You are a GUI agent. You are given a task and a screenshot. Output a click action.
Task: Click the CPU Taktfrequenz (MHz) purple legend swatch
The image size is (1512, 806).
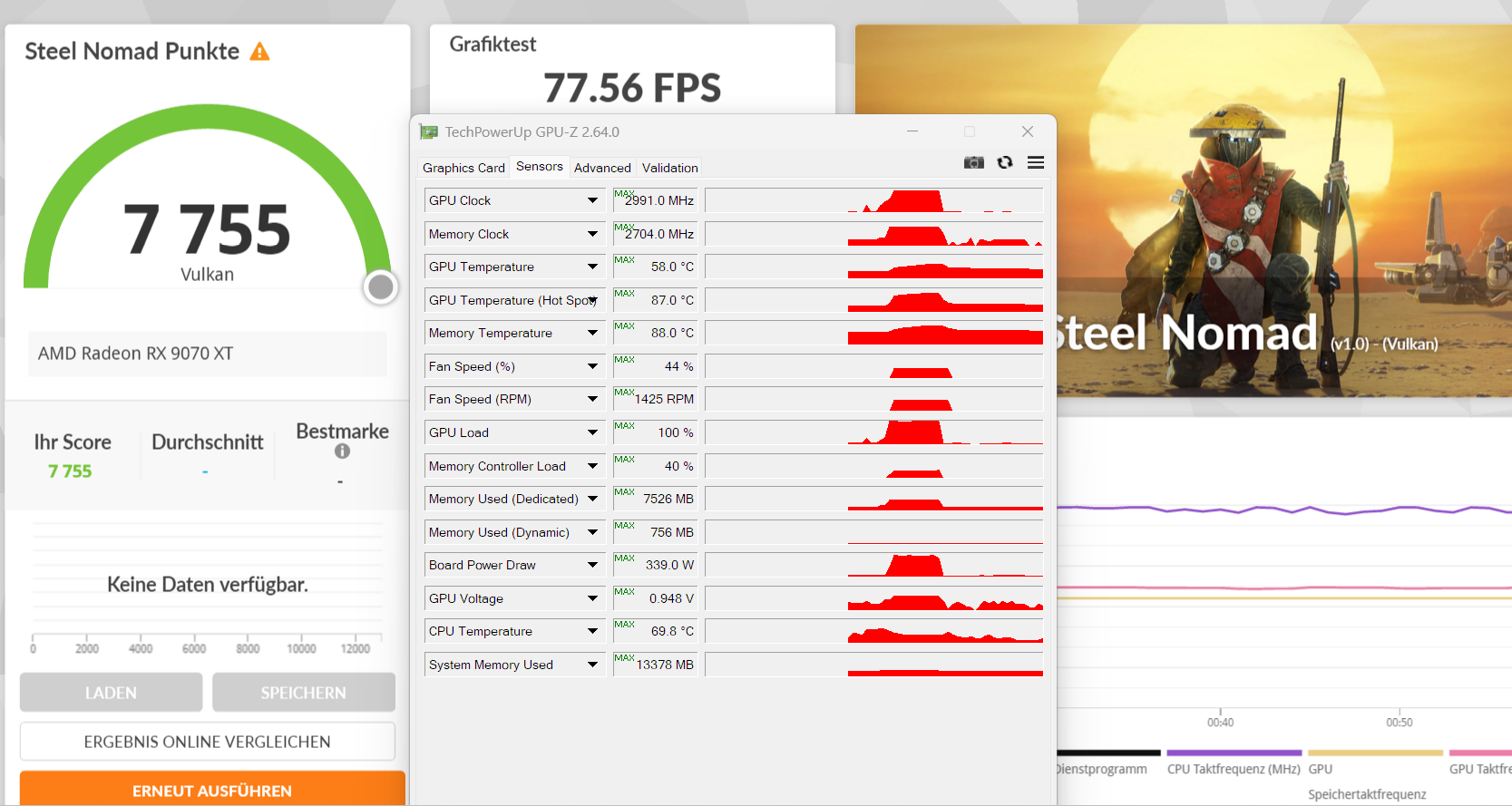(x=1234, y=753)
